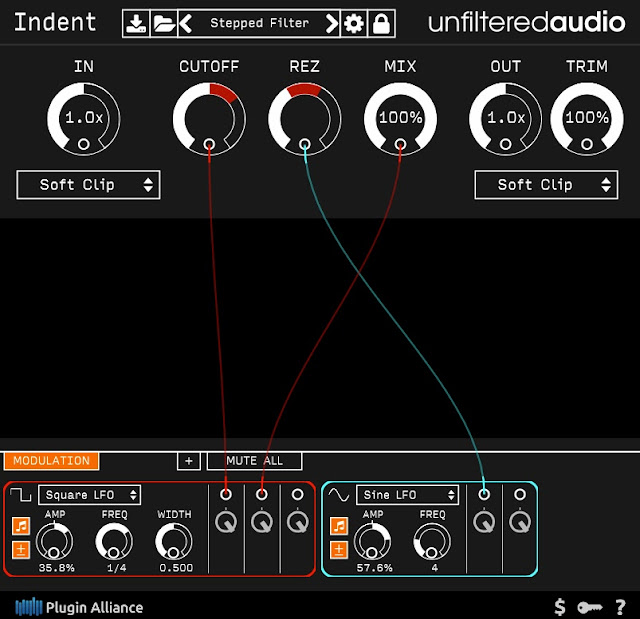Open the input Soft Clip dropdown
The width and height of the screenshot is (640, 619).
click(88, 185)
